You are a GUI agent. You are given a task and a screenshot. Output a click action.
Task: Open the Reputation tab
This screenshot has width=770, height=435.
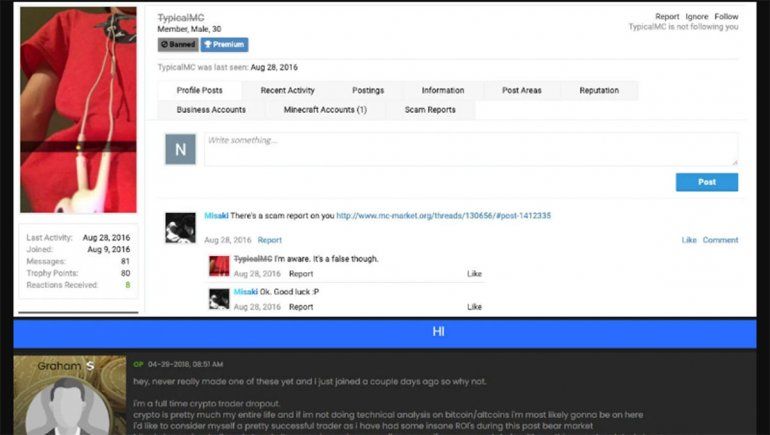pos(598,91)
